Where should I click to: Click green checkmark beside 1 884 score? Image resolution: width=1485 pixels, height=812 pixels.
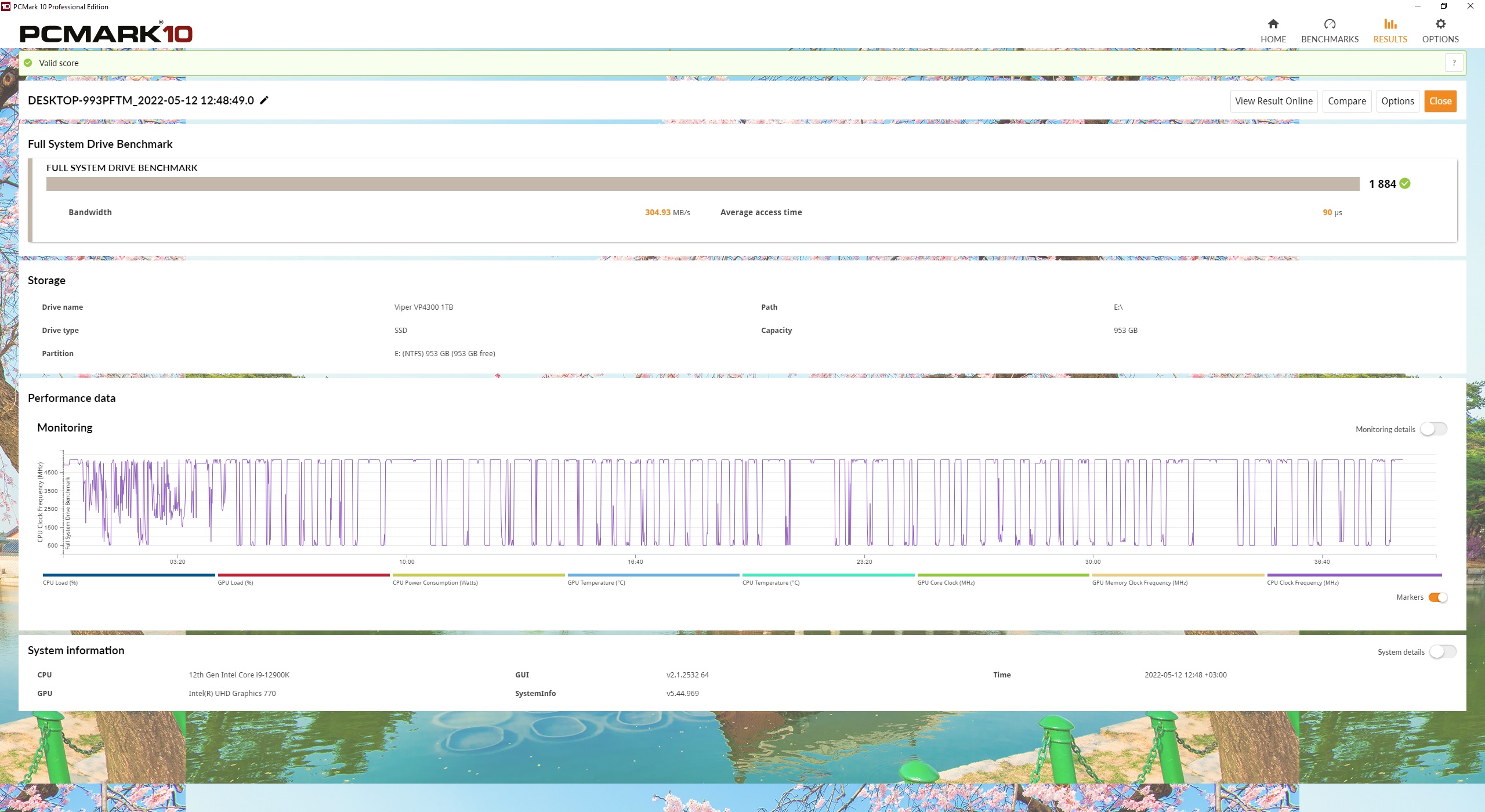(x=1405, y=184)
